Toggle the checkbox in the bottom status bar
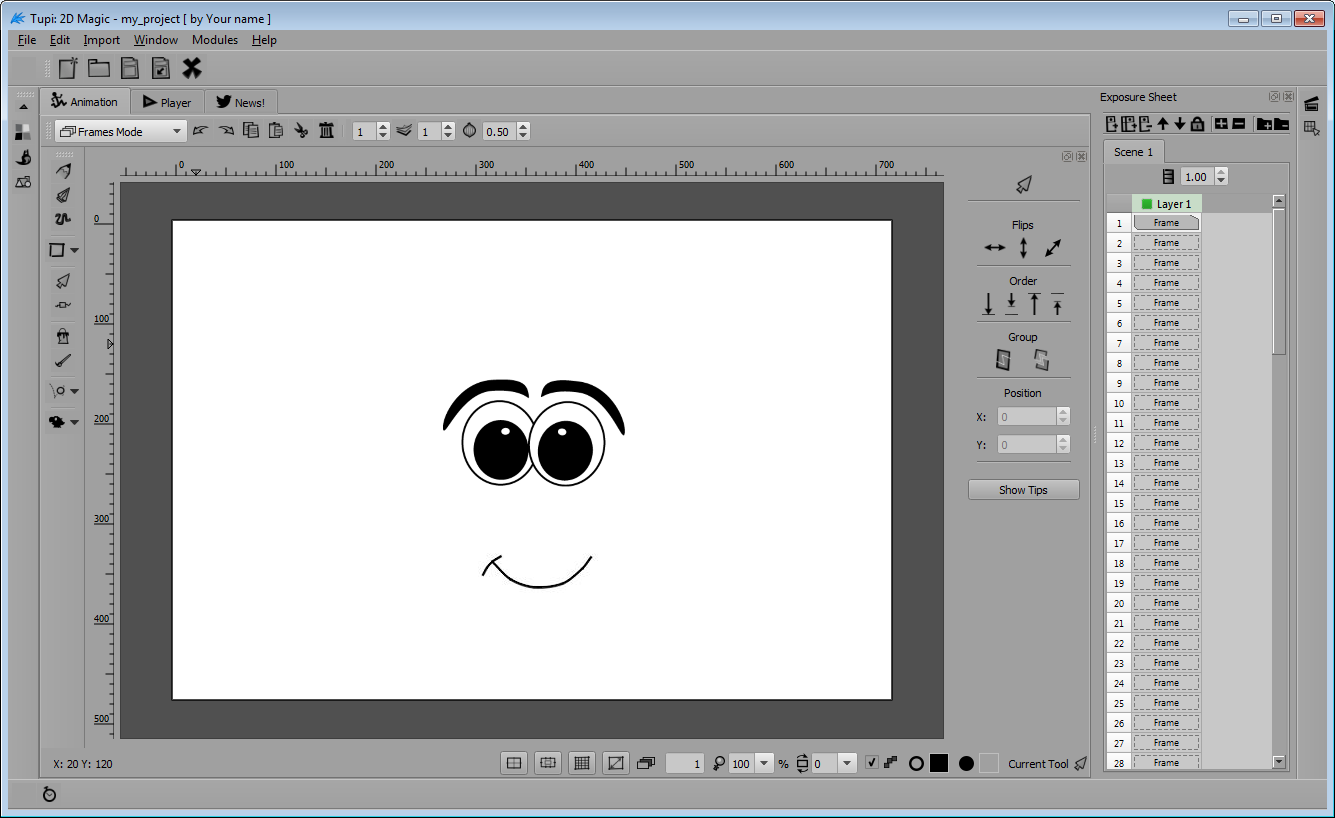This screenshot has height=818, width=1335. [872, 763]
